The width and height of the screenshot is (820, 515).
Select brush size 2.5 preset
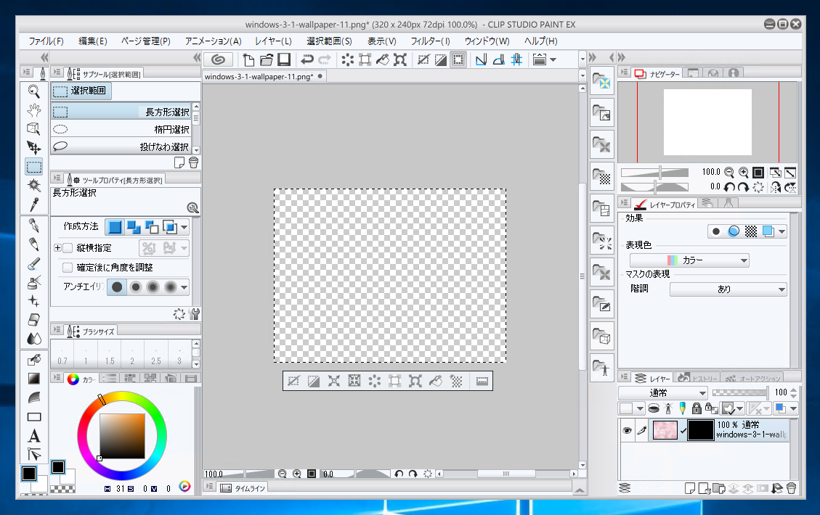click(x=156, y=355)
